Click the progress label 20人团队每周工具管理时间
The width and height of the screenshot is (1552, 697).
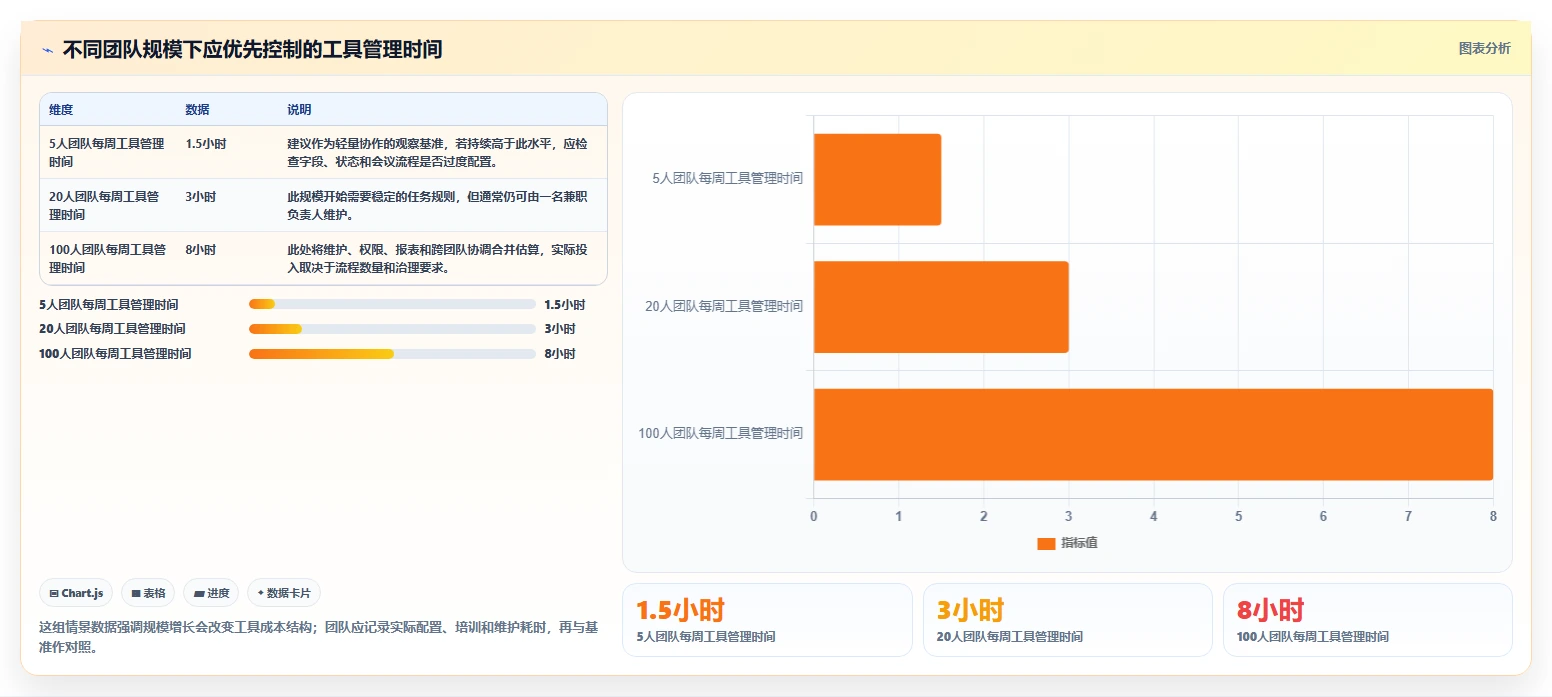click(x=112, y=329)
